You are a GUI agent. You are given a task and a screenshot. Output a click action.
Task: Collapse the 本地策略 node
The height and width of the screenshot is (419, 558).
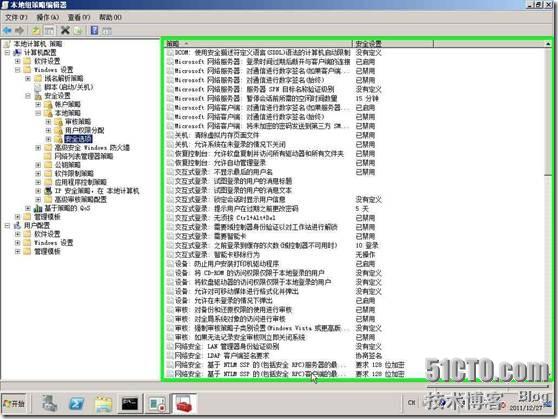(38, 113)
